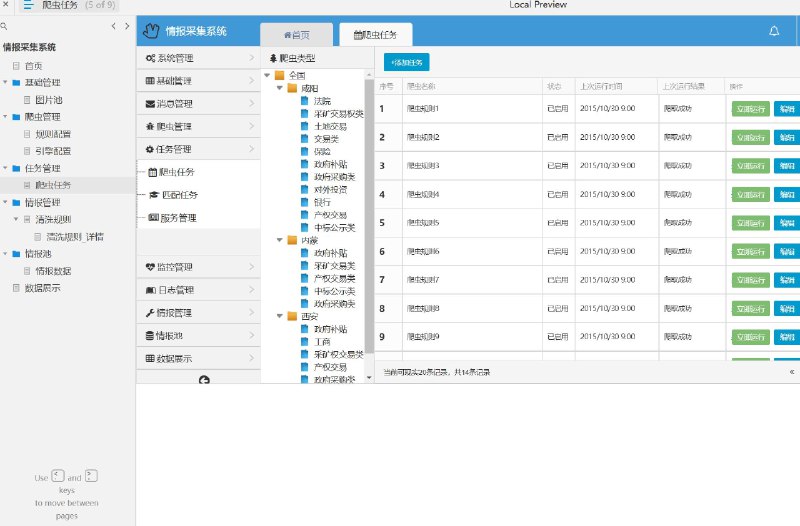This screenshot has width=800, height=526.
Task: Click the 咸阳 folder icon in tree
Action: [x=292, y=88]
